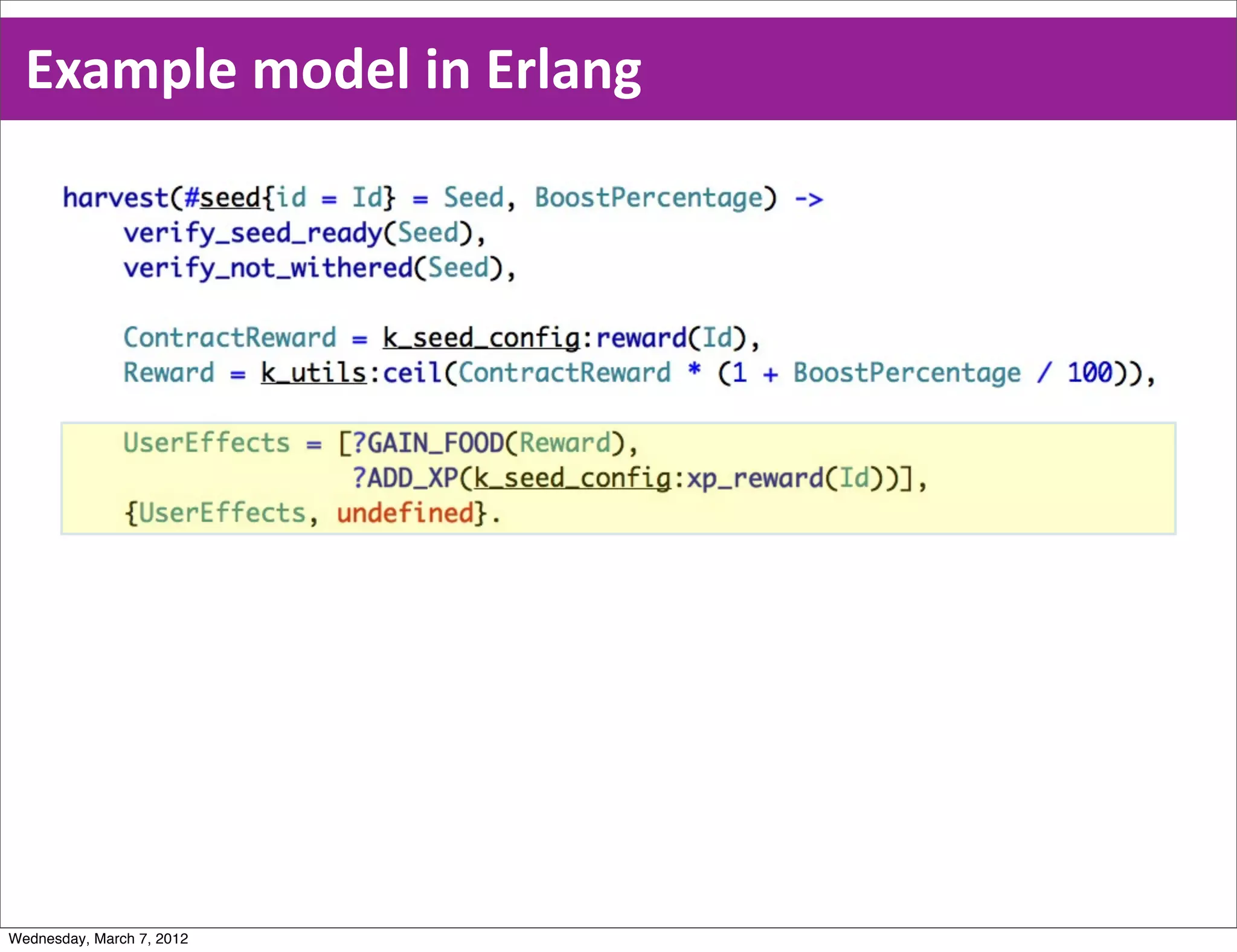The height and width of the screenshot is (952, 1237).
Task: Click the 'harvest' function name
Action: click(115, 198)
